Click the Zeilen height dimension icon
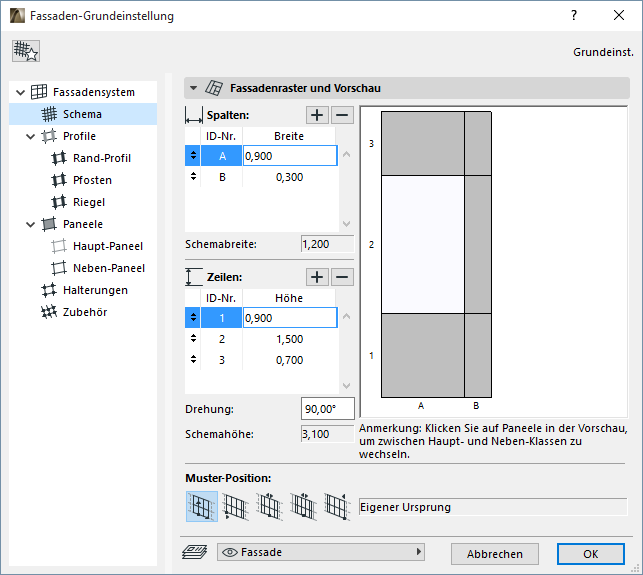 pos(194,277)
